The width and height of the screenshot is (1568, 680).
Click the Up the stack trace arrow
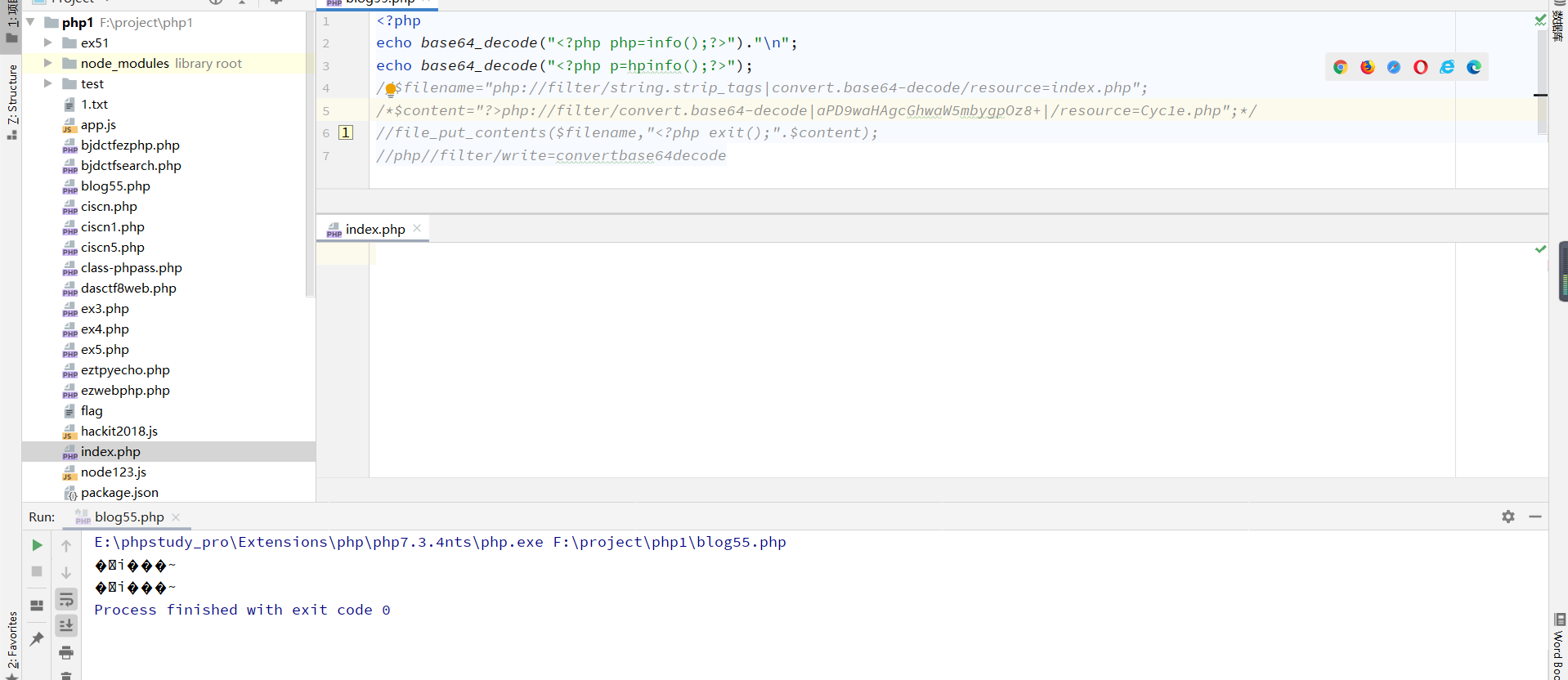pos(66,545)
